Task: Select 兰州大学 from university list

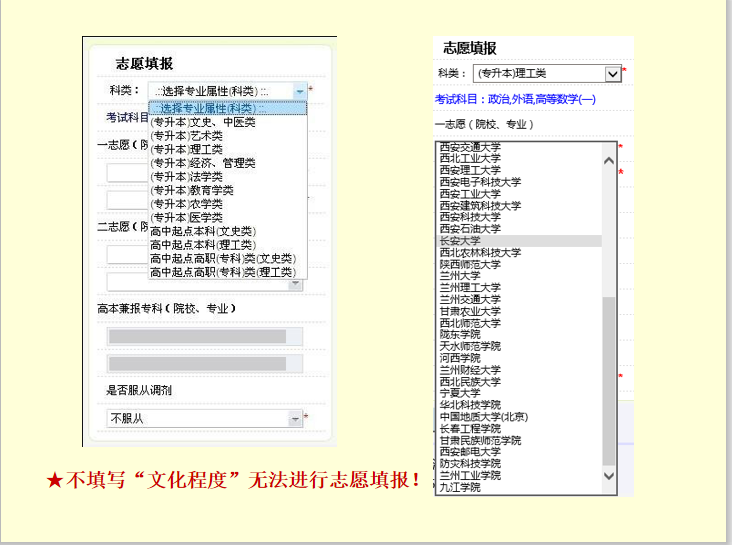Action: pos(460,276)
